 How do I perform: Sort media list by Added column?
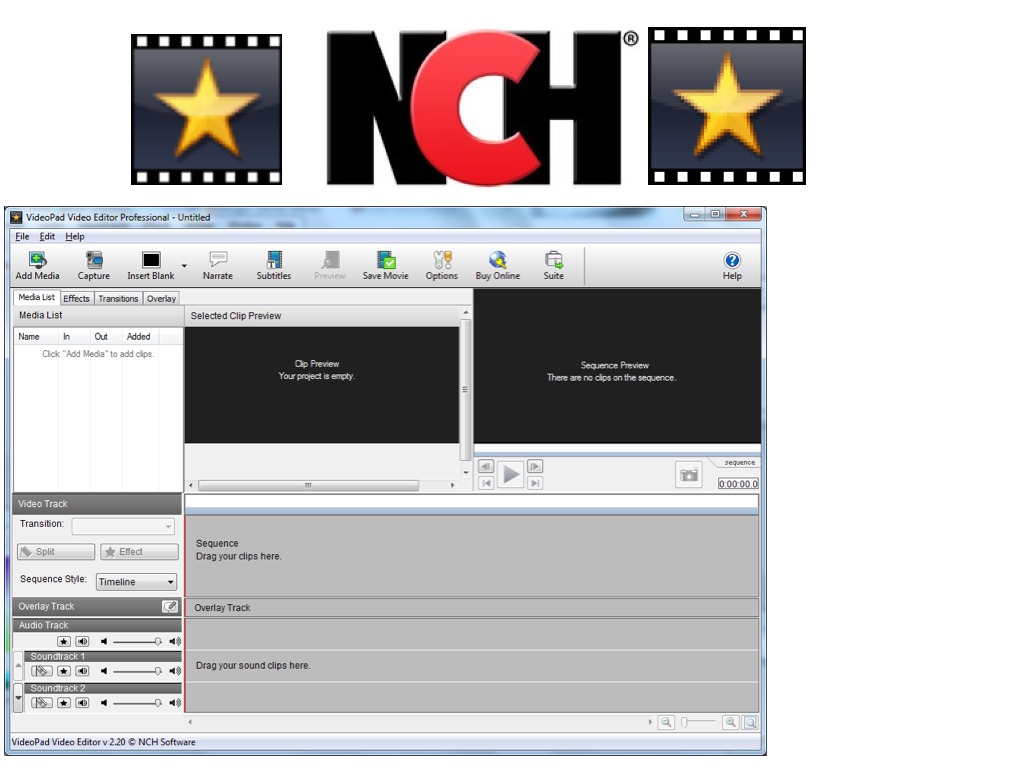[x=140, y=336]
